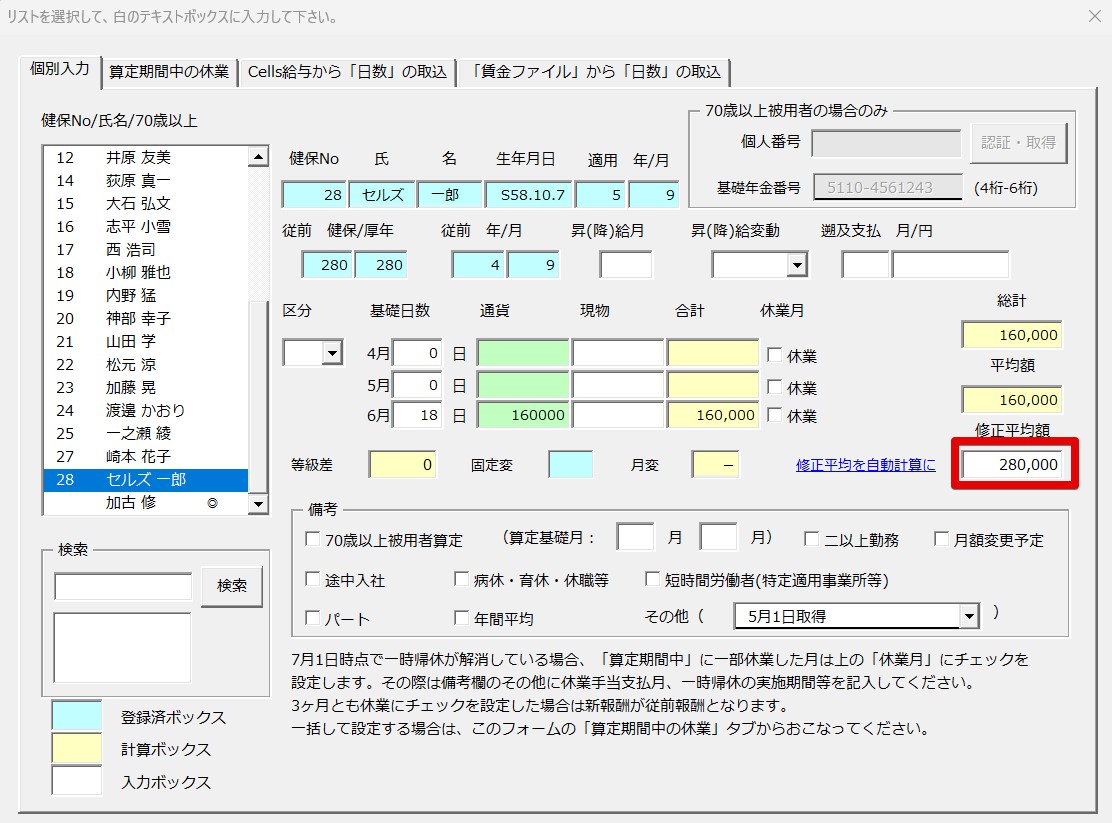Screen dimensions: 1112x823
Task: Select 井原 友美 in the employee list
Action: coord(145,158)
